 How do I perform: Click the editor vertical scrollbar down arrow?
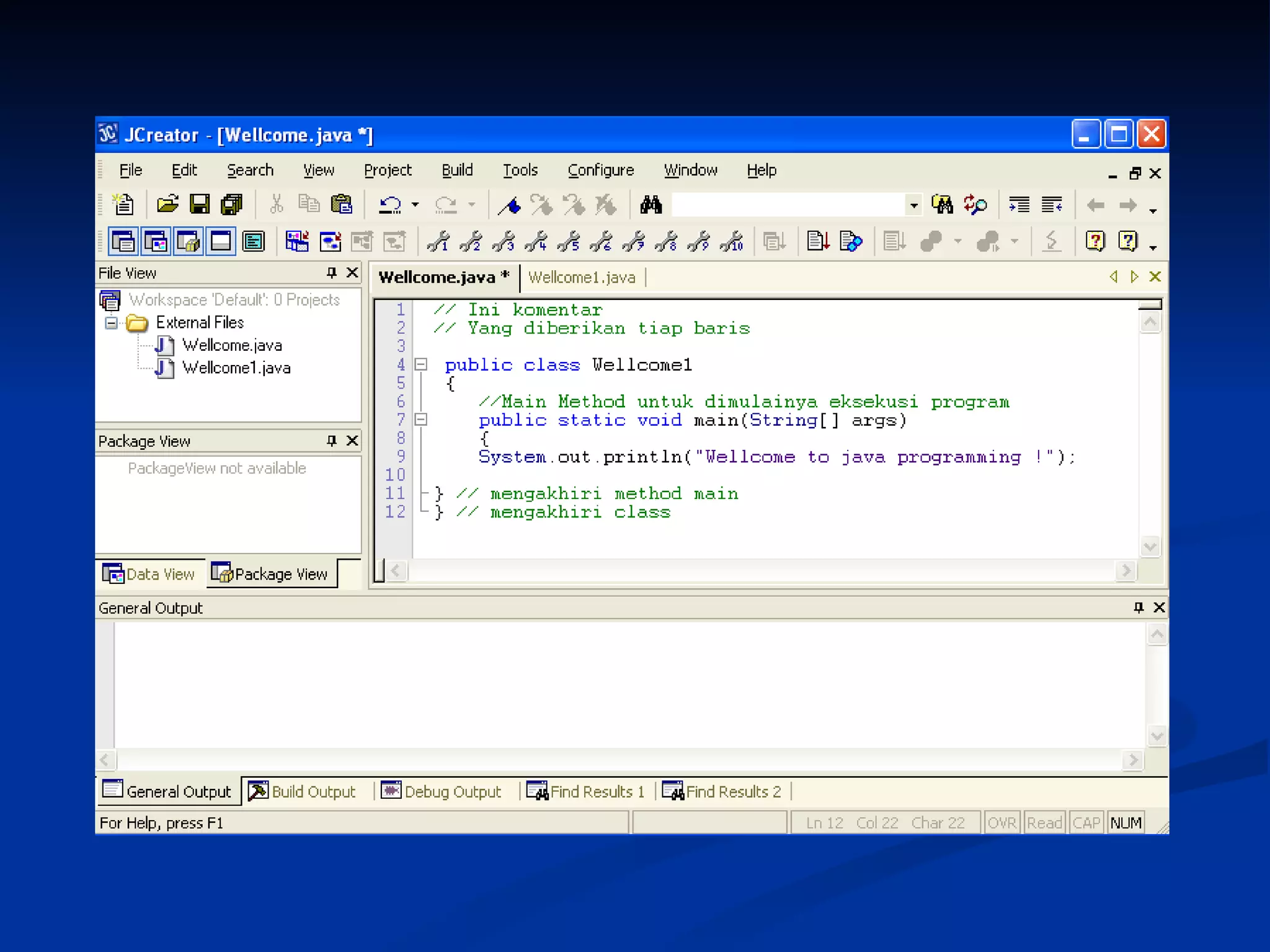1150,547
